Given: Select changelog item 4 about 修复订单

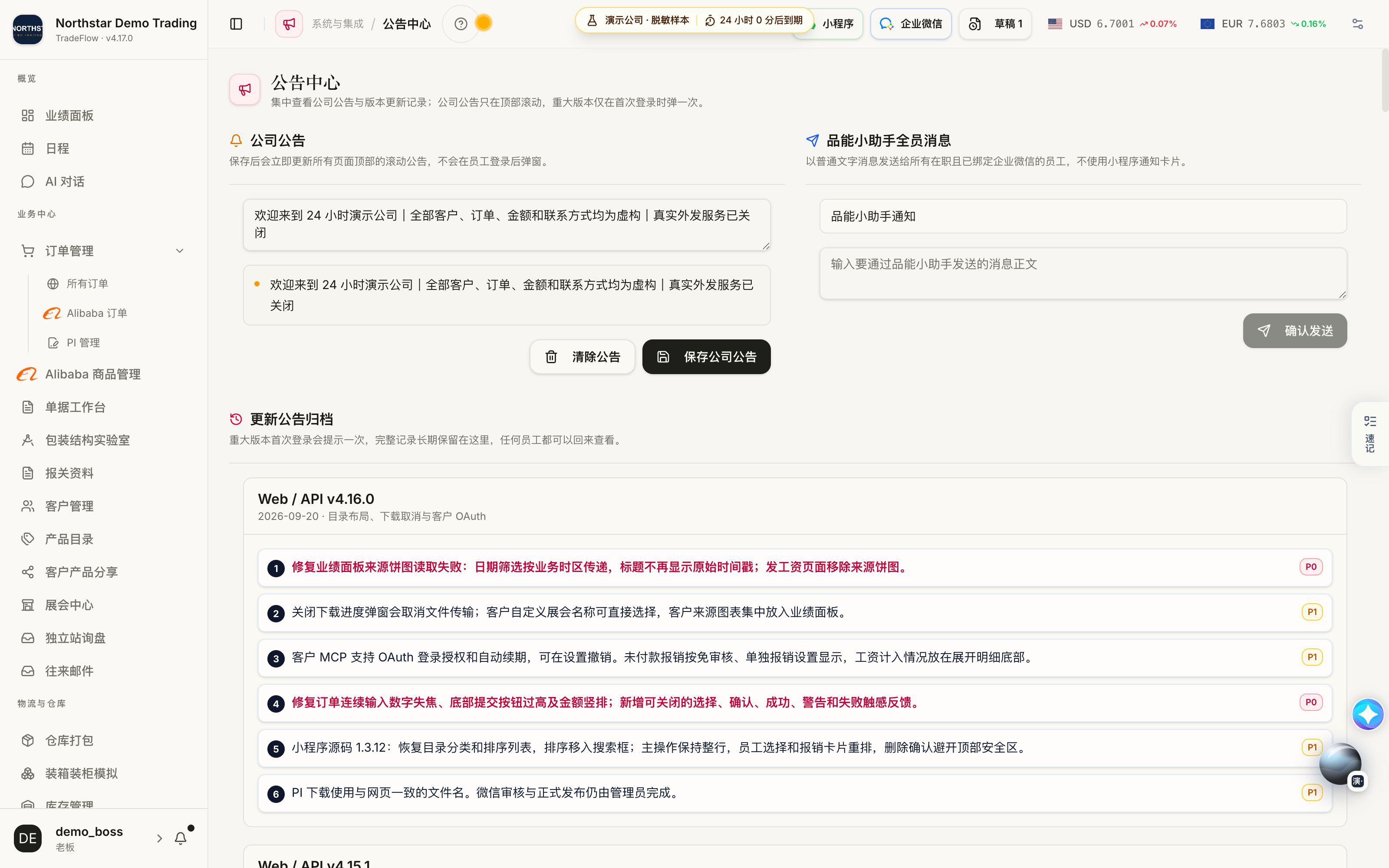Looking at the screenshot, I should [x=795, y=703].
